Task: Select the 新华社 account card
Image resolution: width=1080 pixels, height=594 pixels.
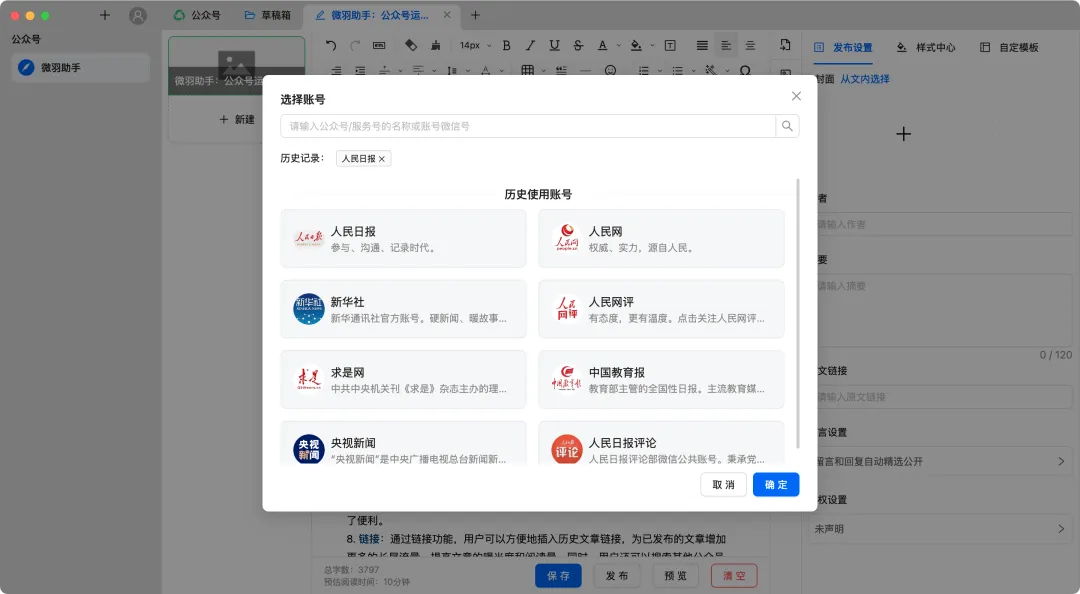Action: pos(403,309)
